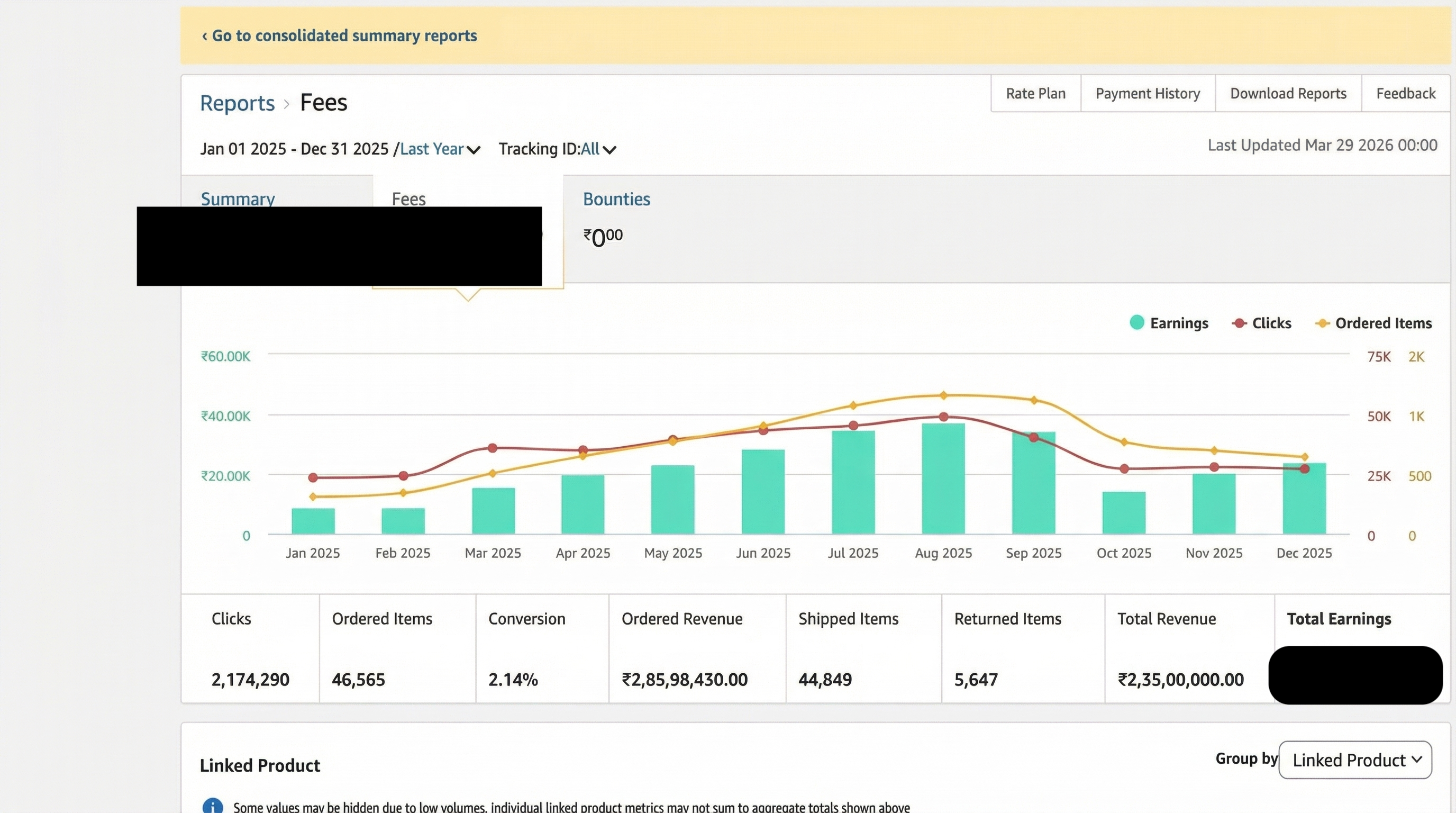Open the Feedback page

1406,93
